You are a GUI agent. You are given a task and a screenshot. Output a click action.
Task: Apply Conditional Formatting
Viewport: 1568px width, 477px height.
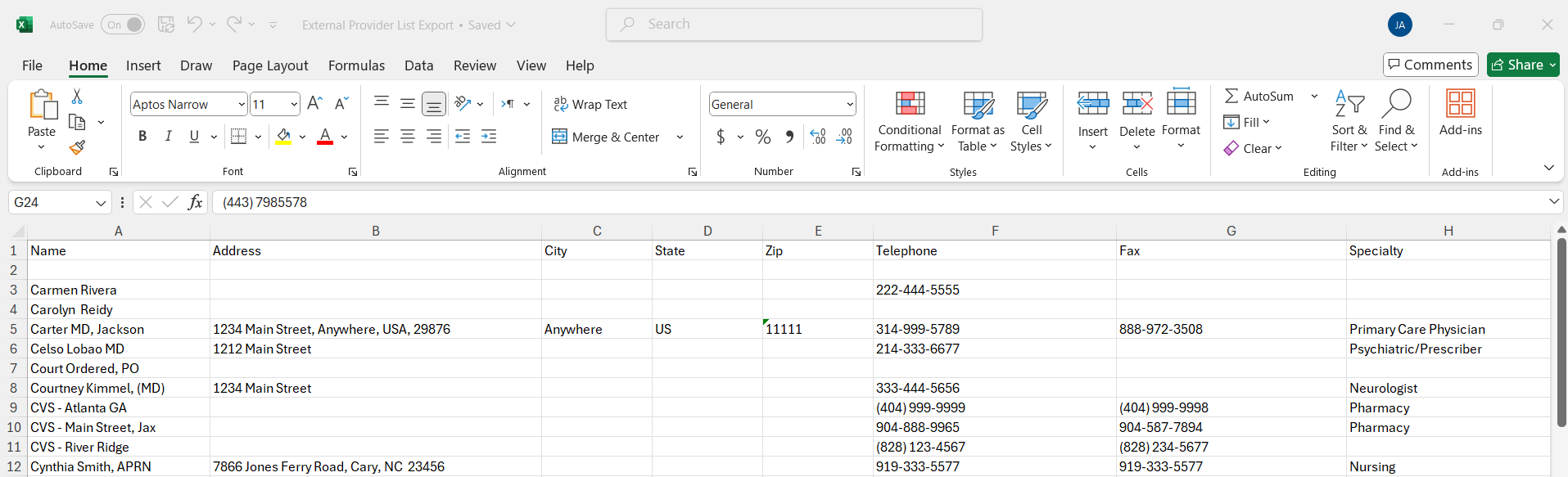click(x=909, y=121)
